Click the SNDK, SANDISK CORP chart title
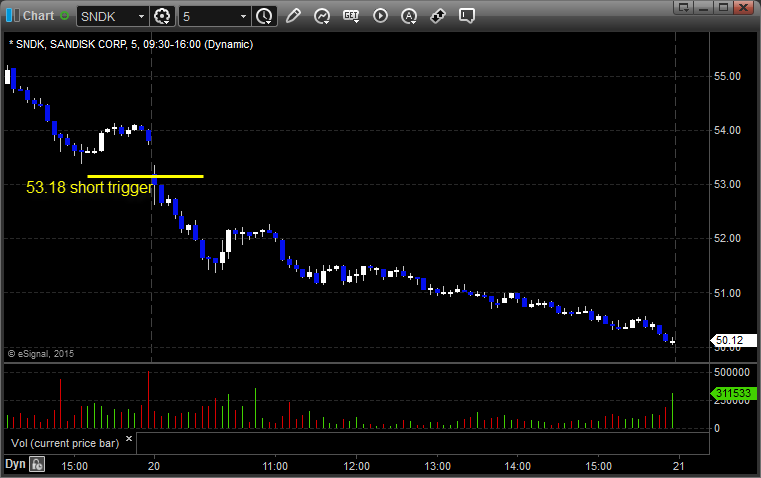 click(131, 44)
